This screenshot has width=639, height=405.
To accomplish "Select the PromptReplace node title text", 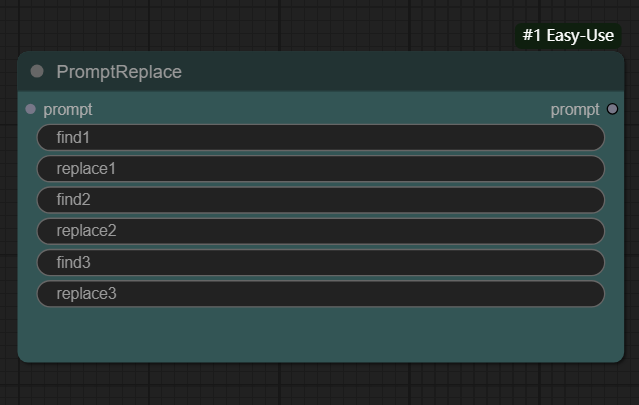I will pyautogui.click(x=119, y=72).
